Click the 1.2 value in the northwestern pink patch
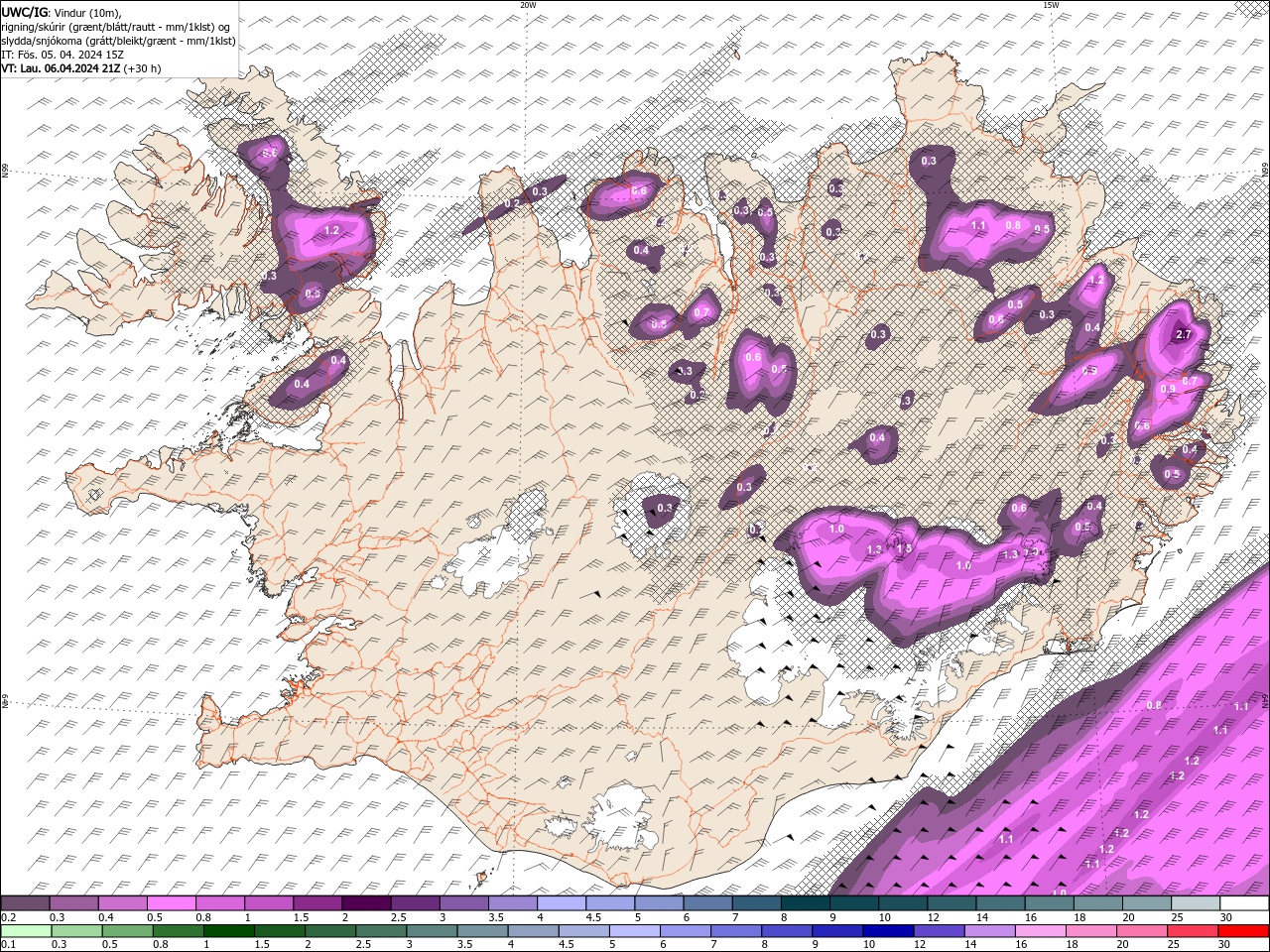 [x=332, y=230]
